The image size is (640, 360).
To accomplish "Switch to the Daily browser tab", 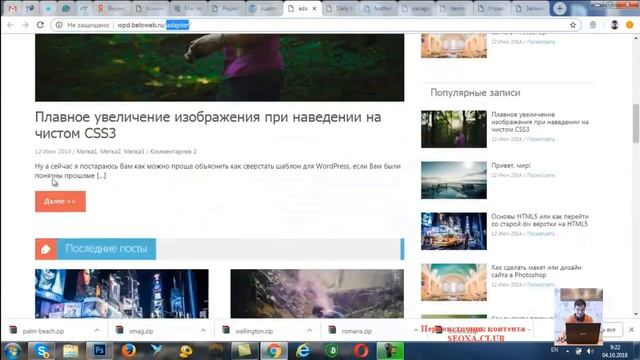I will (x=341, y=8).
